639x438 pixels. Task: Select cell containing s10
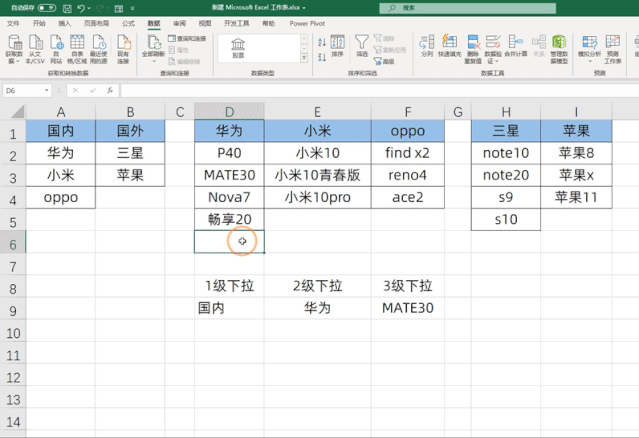[x=506, y=220]
